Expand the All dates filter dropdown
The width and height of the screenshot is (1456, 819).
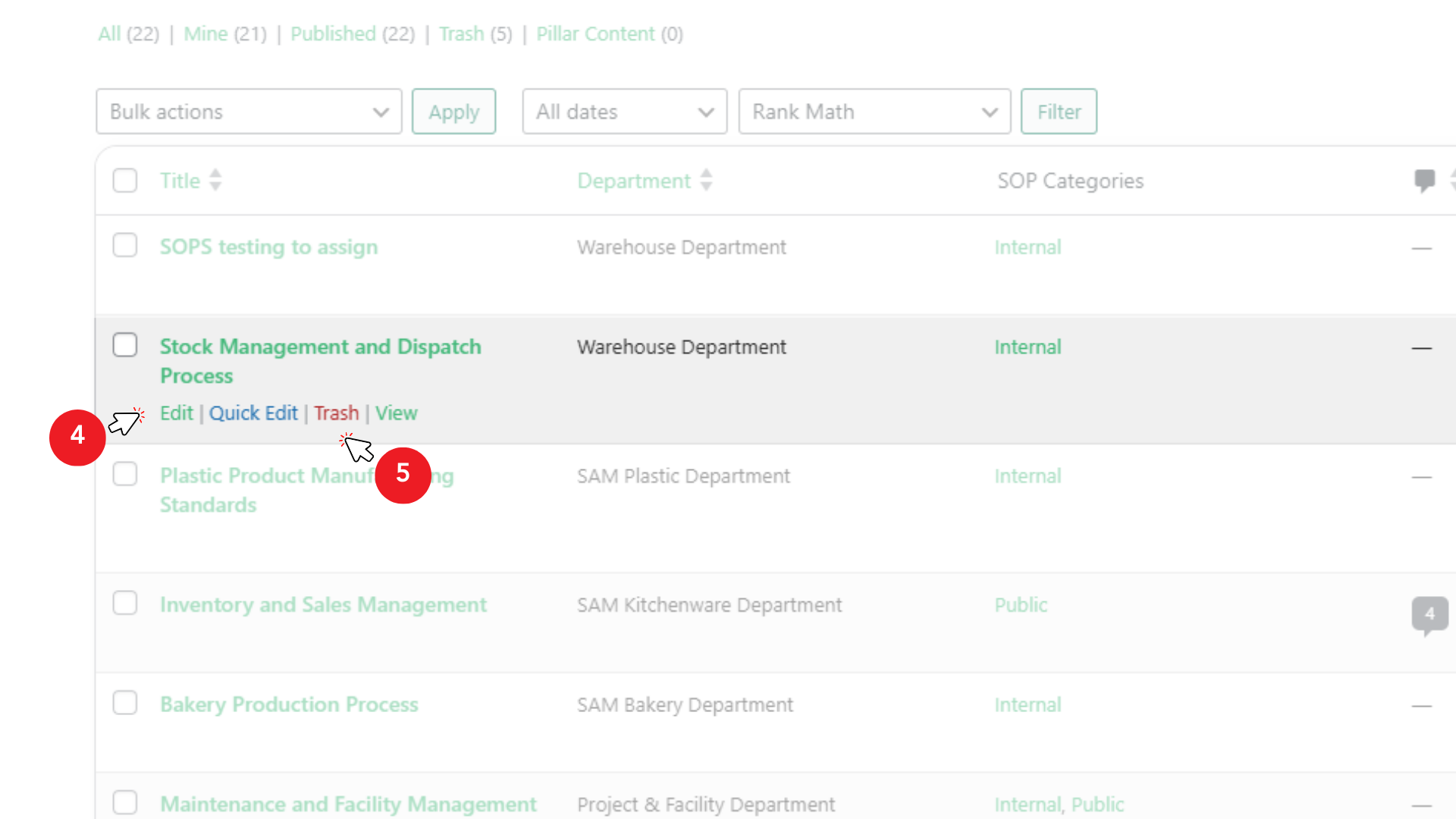(624, 111)
